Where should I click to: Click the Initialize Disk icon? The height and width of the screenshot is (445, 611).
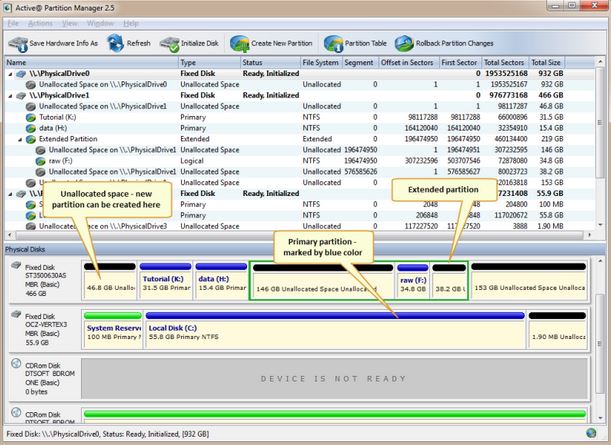[170, 44]
